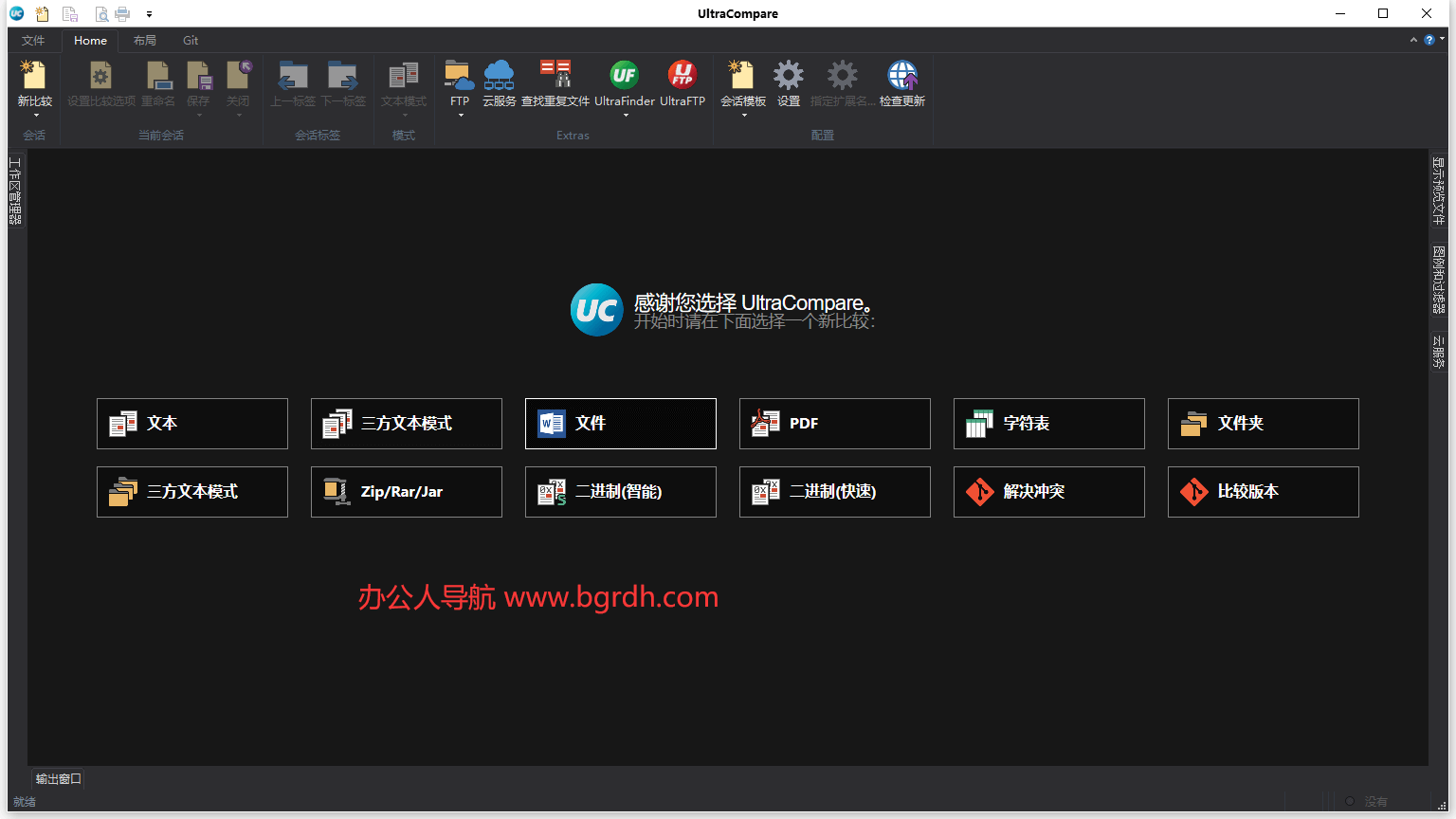Click the 关闭 close session icon
Image resolution: width=1456 pixels, height=819 pixels.
(238, 76)
